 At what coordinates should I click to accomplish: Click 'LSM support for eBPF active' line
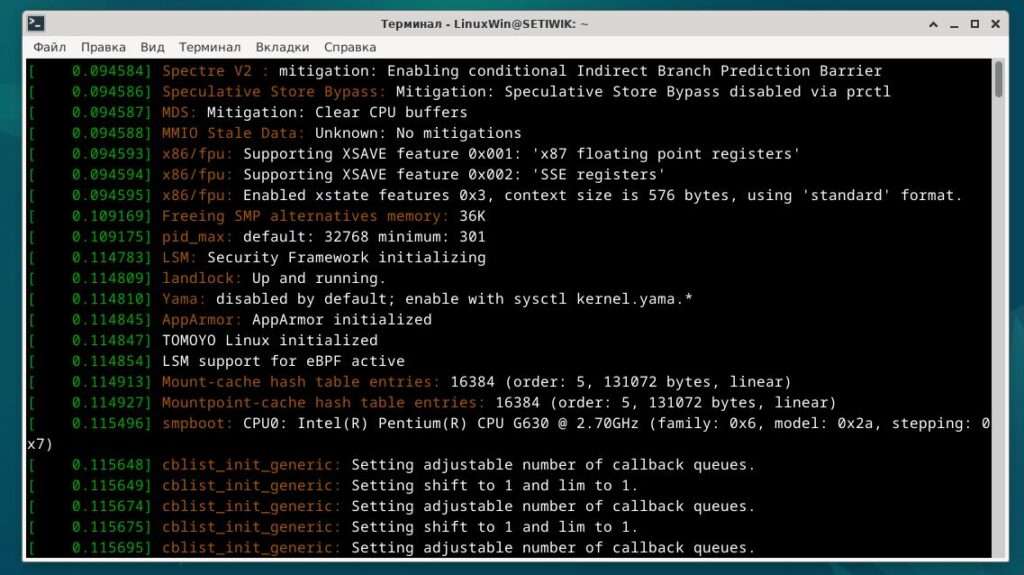click(283, 361)
